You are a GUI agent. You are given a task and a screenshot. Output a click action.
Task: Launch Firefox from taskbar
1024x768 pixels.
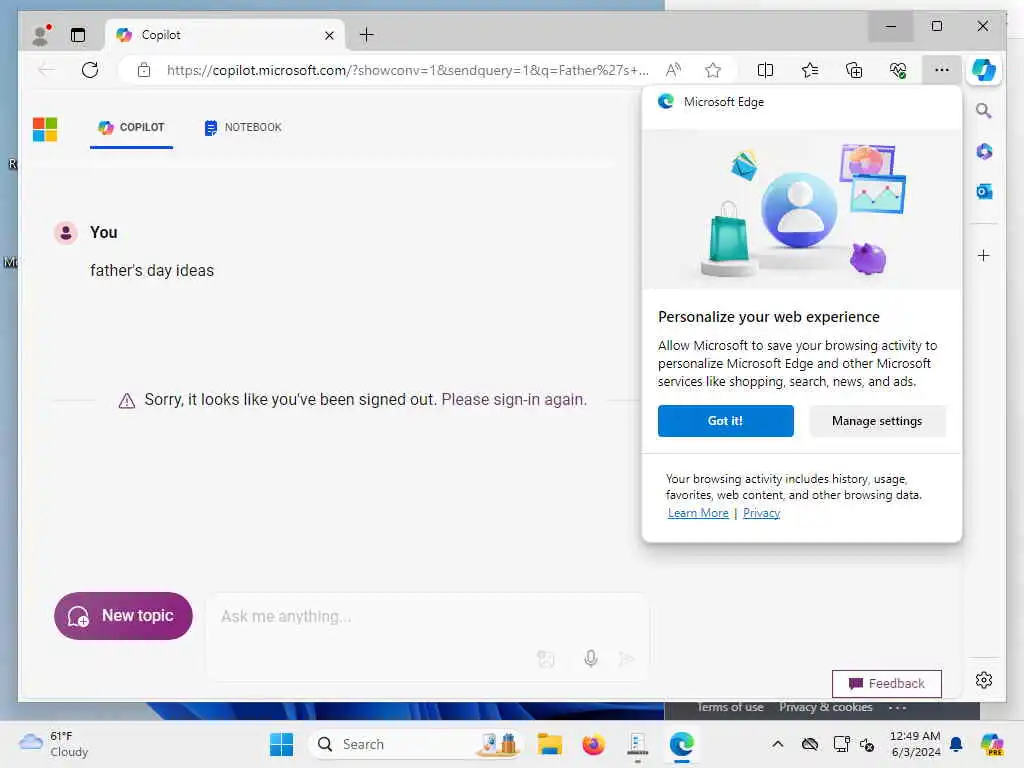pyautogui.click(x=593, y=744)
